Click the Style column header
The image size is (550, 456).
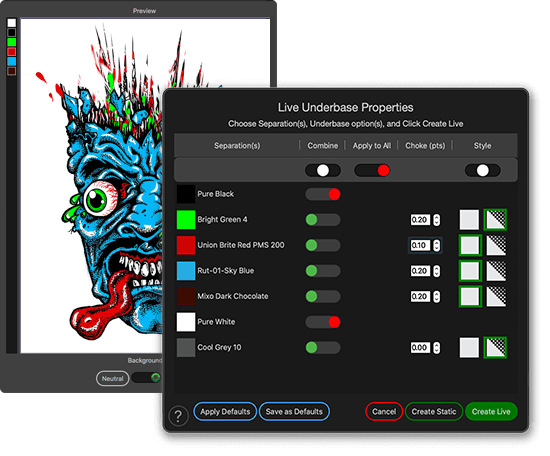[x=482, y=146]
